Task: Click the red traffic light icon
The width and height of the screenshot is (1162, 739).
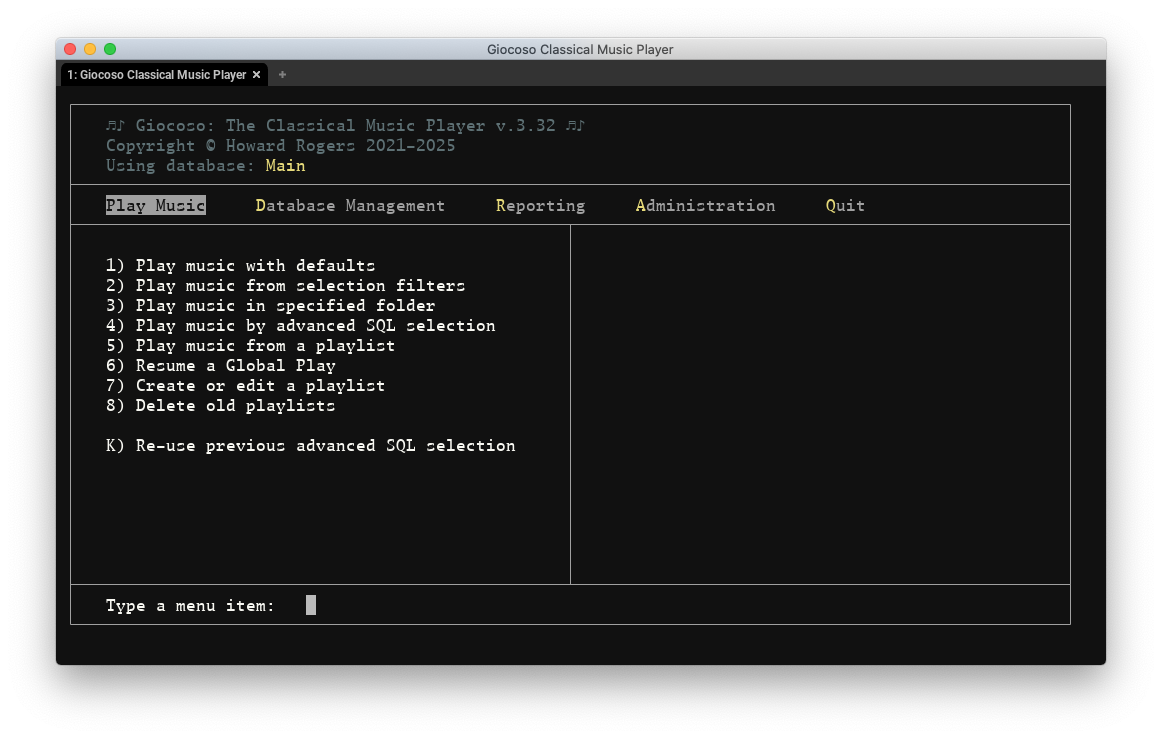Action: [69, 47]
